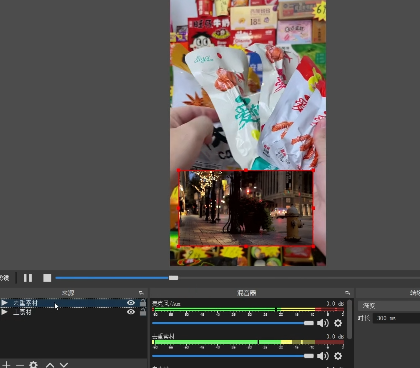Open settings gear of first mixer channel
Image resolution: width=420 pixels, height=368 pixels.
coord(338,323)
